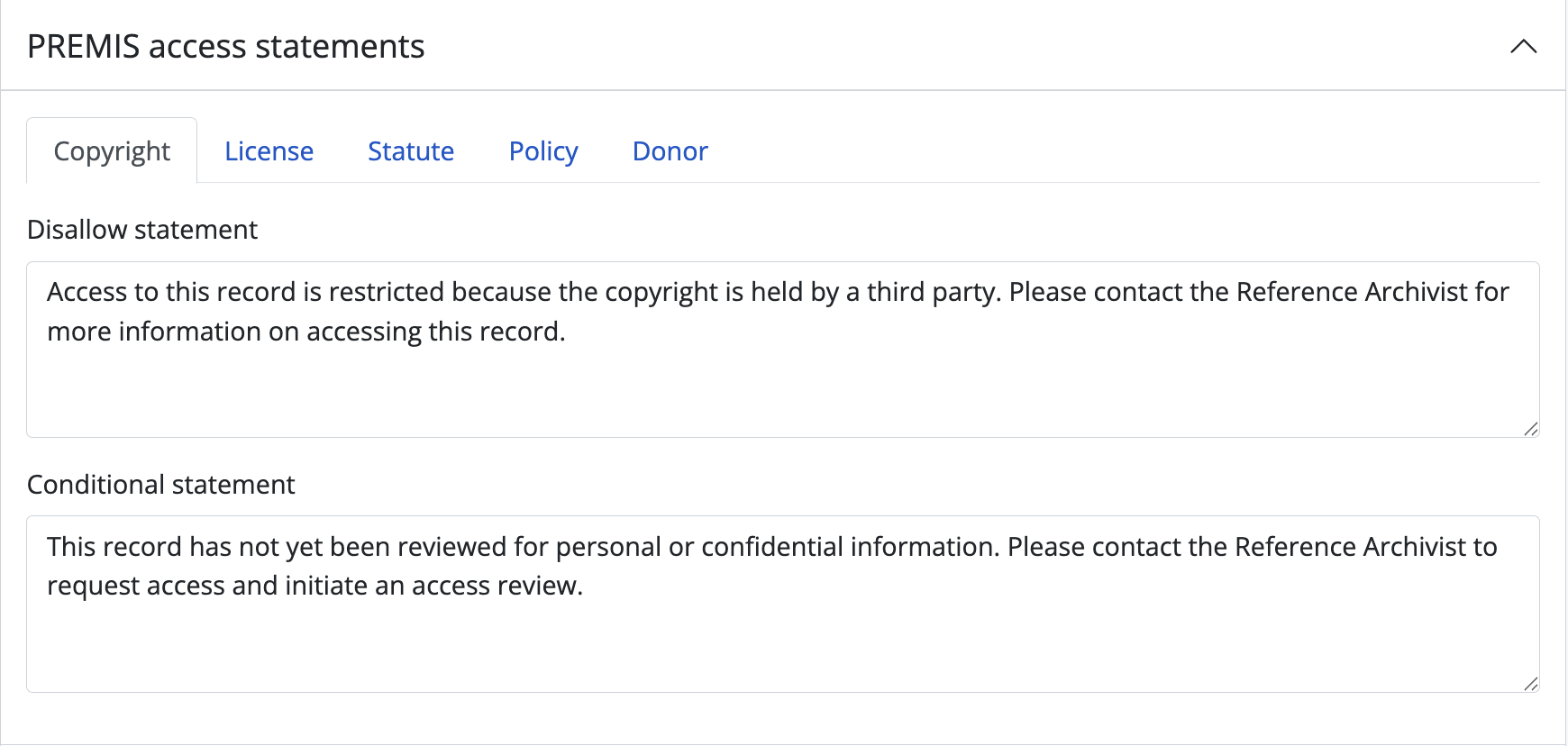
Task: Place cursor after "accessing this record."
Action: point(567,332)
